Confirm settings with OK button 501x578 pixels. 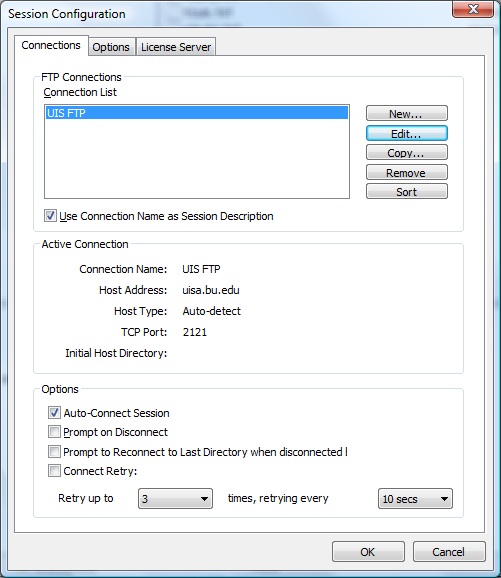pyautogui.click(x=368, y=551)
